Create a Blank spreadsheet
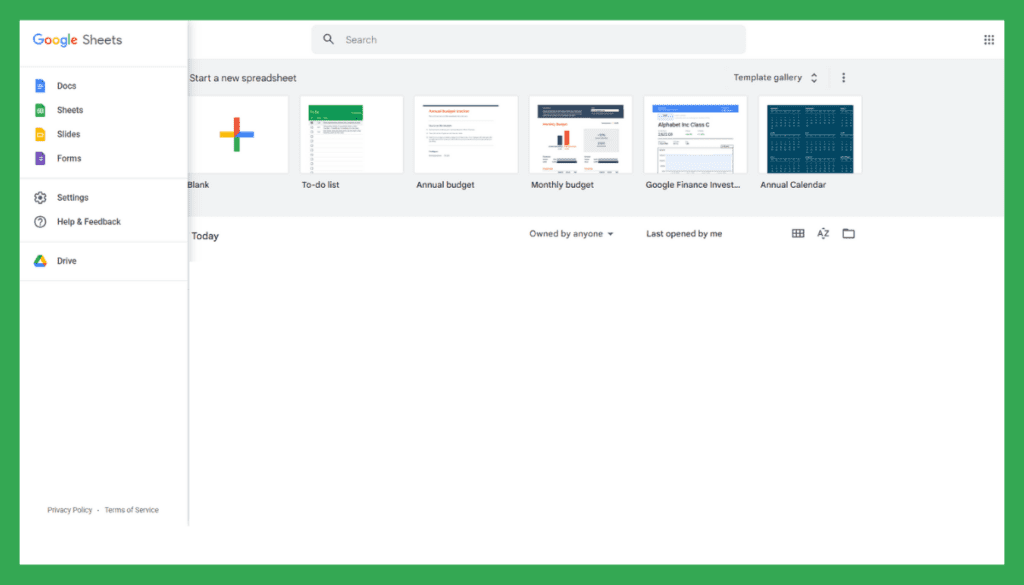 pyautogui.click(x=236, y=134)
